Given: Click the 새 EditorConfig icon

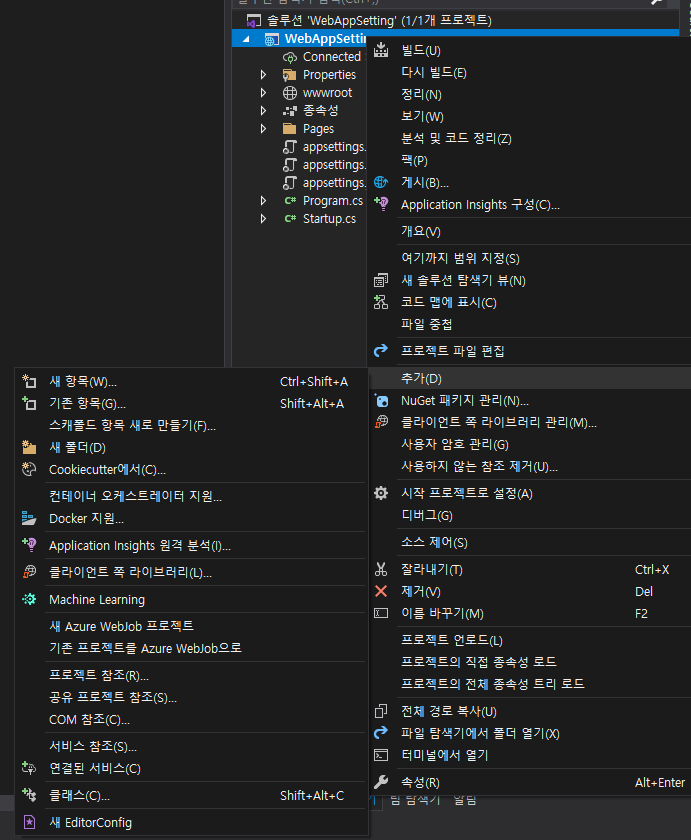Looking at the screenshot, I should tap(29, 822).
